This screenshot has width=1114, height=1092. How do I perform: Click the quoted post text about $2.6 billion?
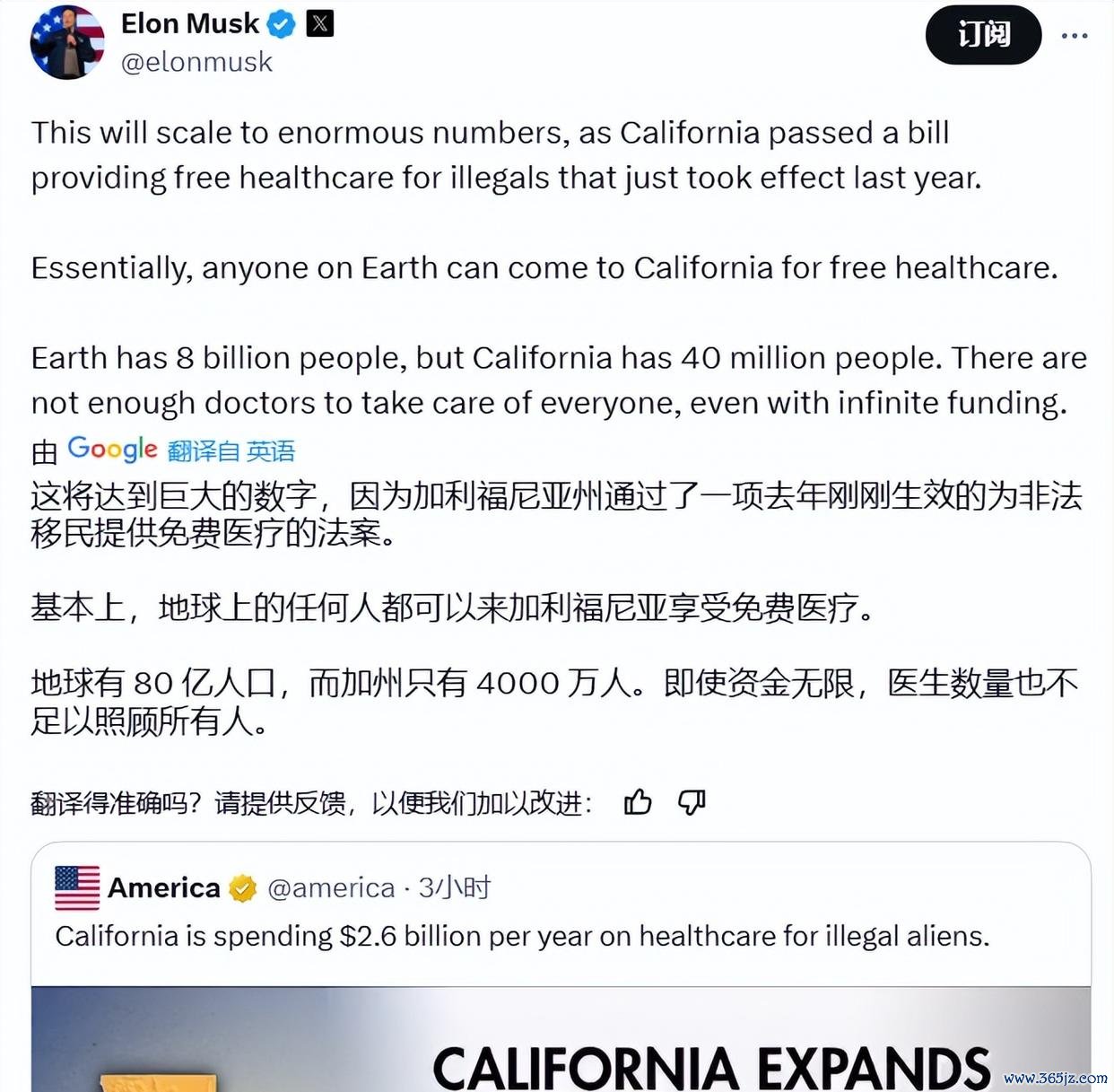click(522, 936)
